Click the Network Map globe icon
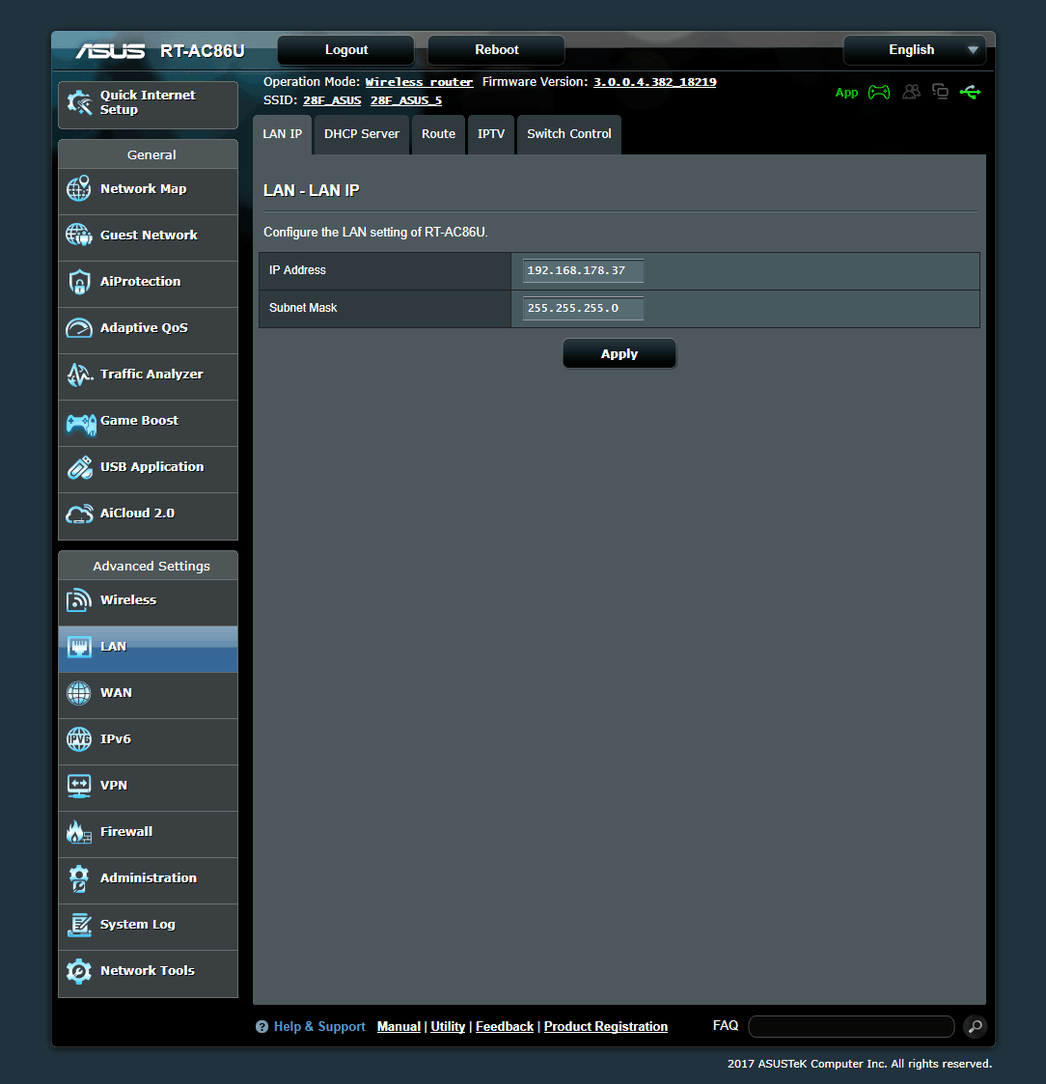The width and height of the screenshot is (1046, 1084). (x=79, y=189)
